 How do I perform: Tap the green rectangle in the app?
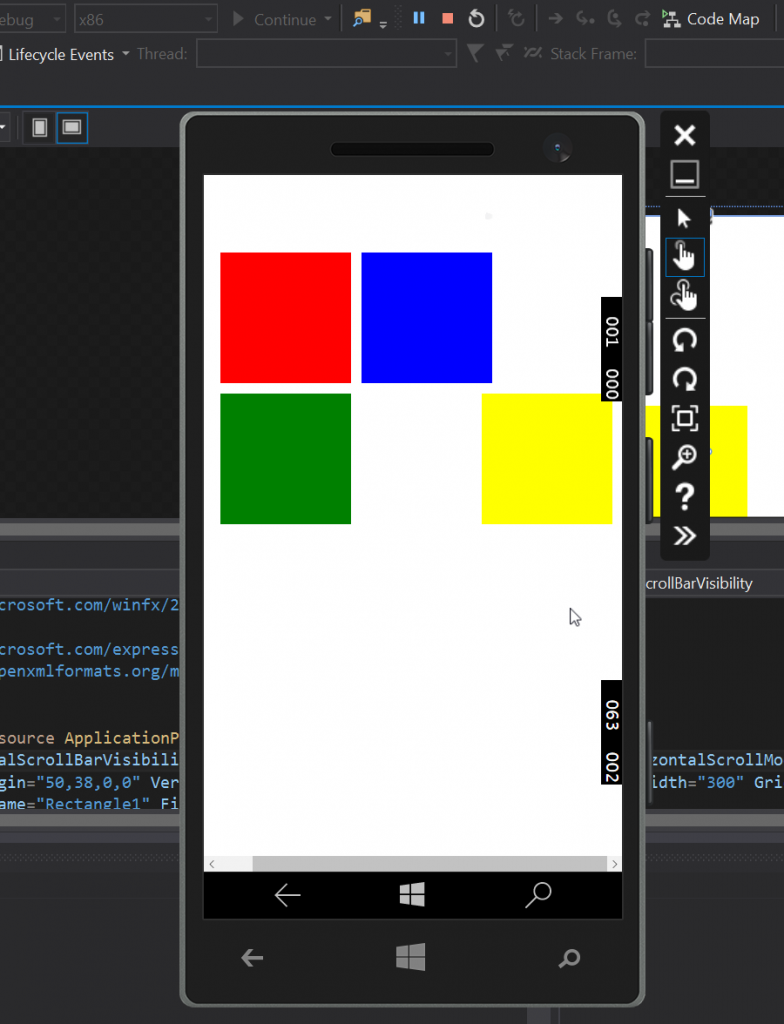pos(286,458)
